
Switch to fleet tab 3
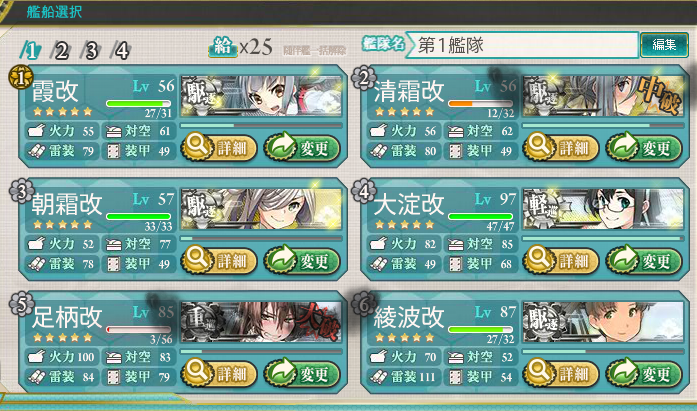tap(91, 51)
